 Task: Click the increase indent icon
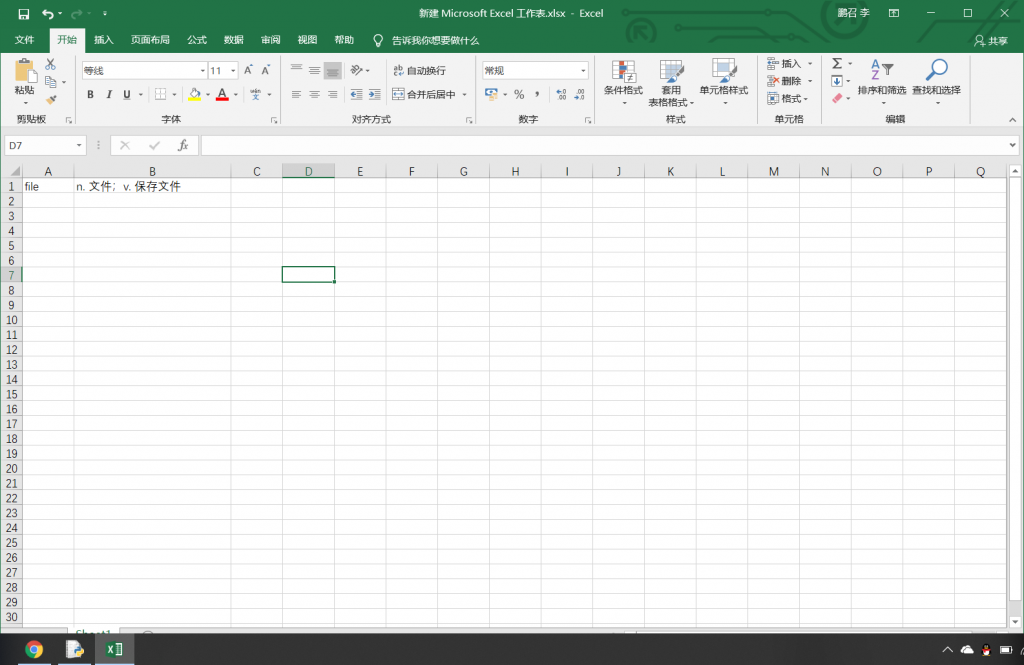374,95
